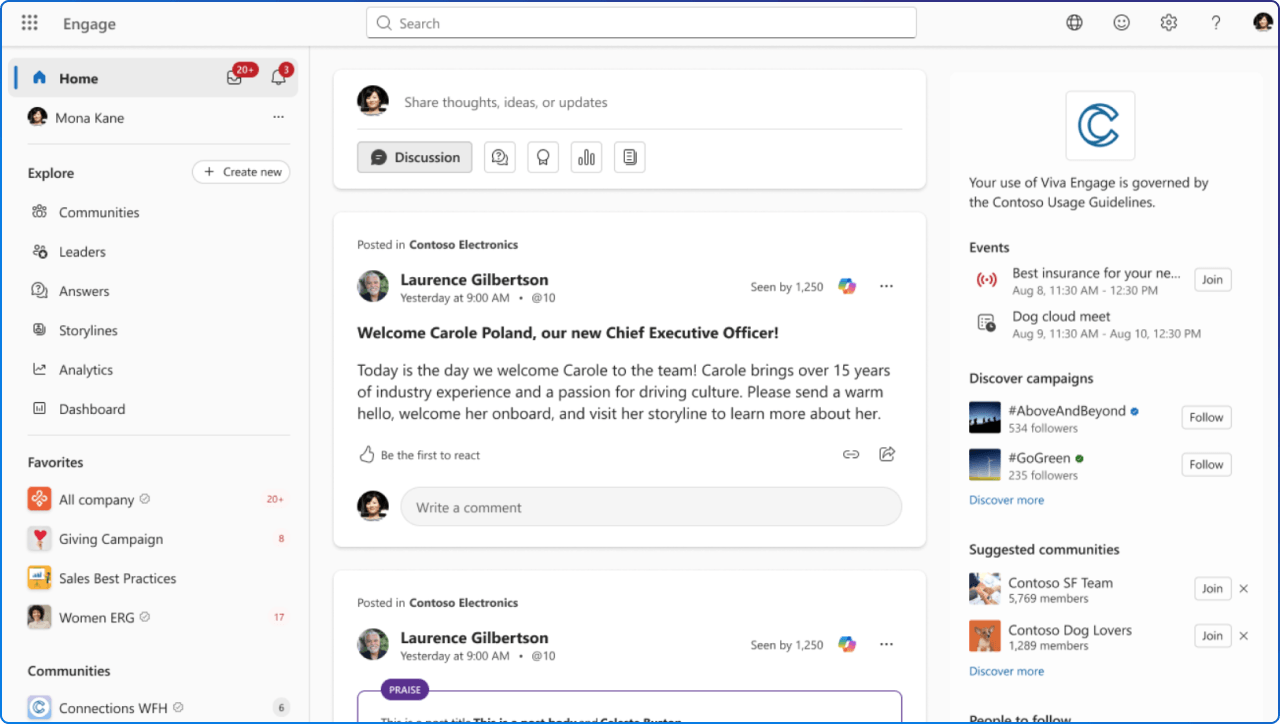Image resolution: width=1280 pixels, height=724 pixels.
Task: Join Contoso Dog Lovers community
Action: click(x=1212, y=636)
